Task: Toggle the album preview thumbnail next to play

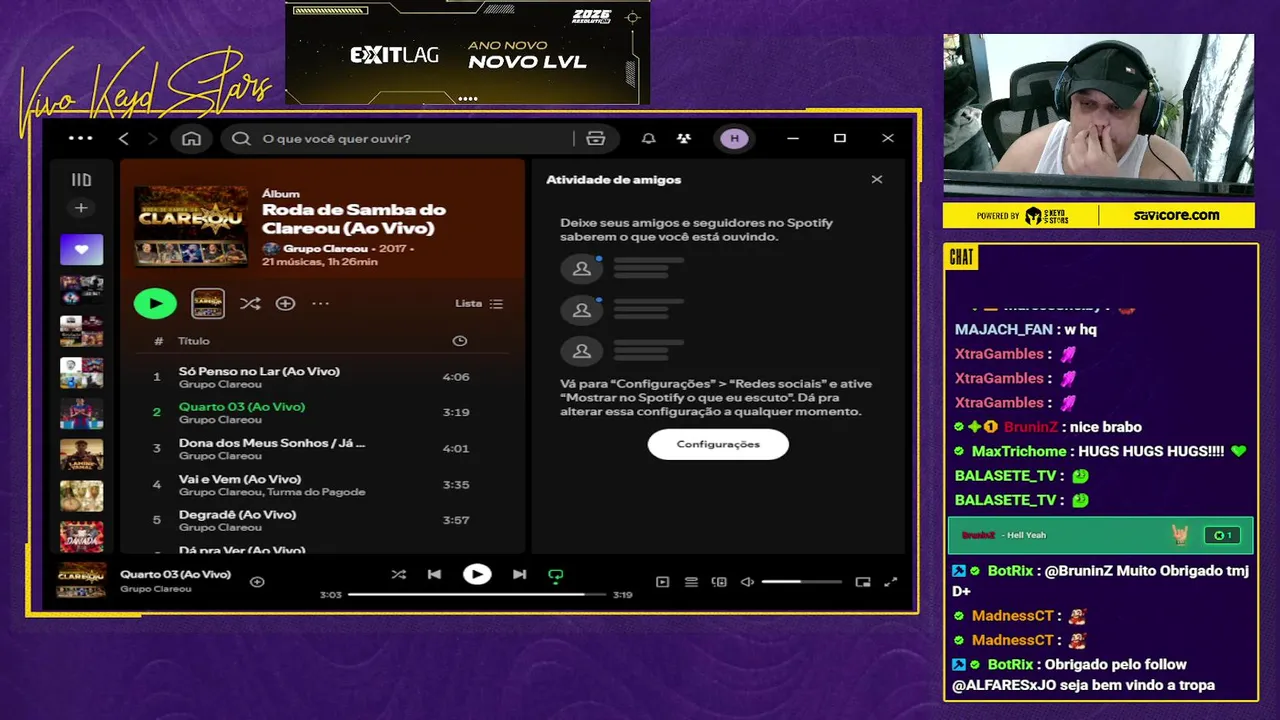Action: tap(208, 303)
